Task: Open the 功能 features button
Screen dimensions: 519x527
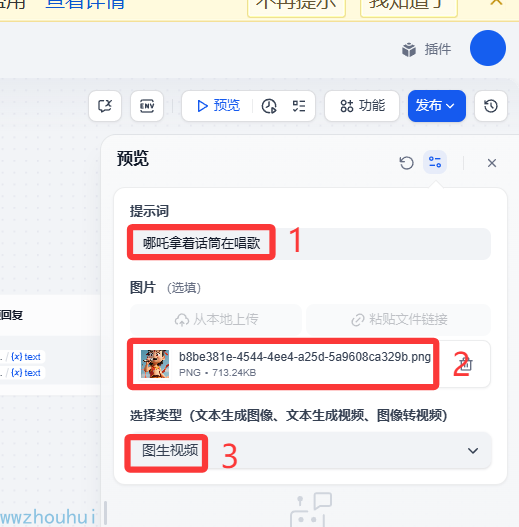Action: (362, 106)
